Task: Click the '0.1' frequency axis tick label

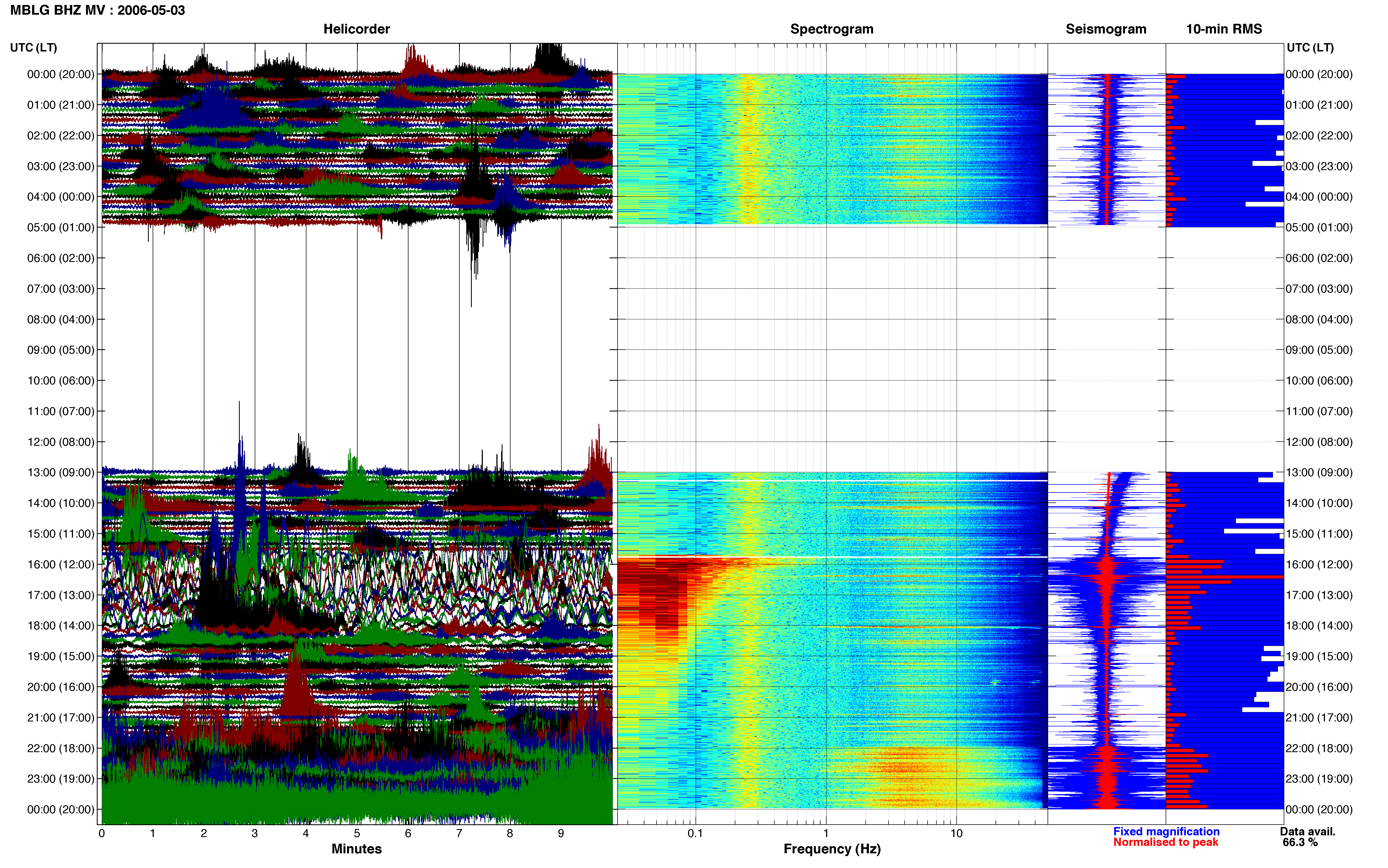Action: tap(695, 833)
